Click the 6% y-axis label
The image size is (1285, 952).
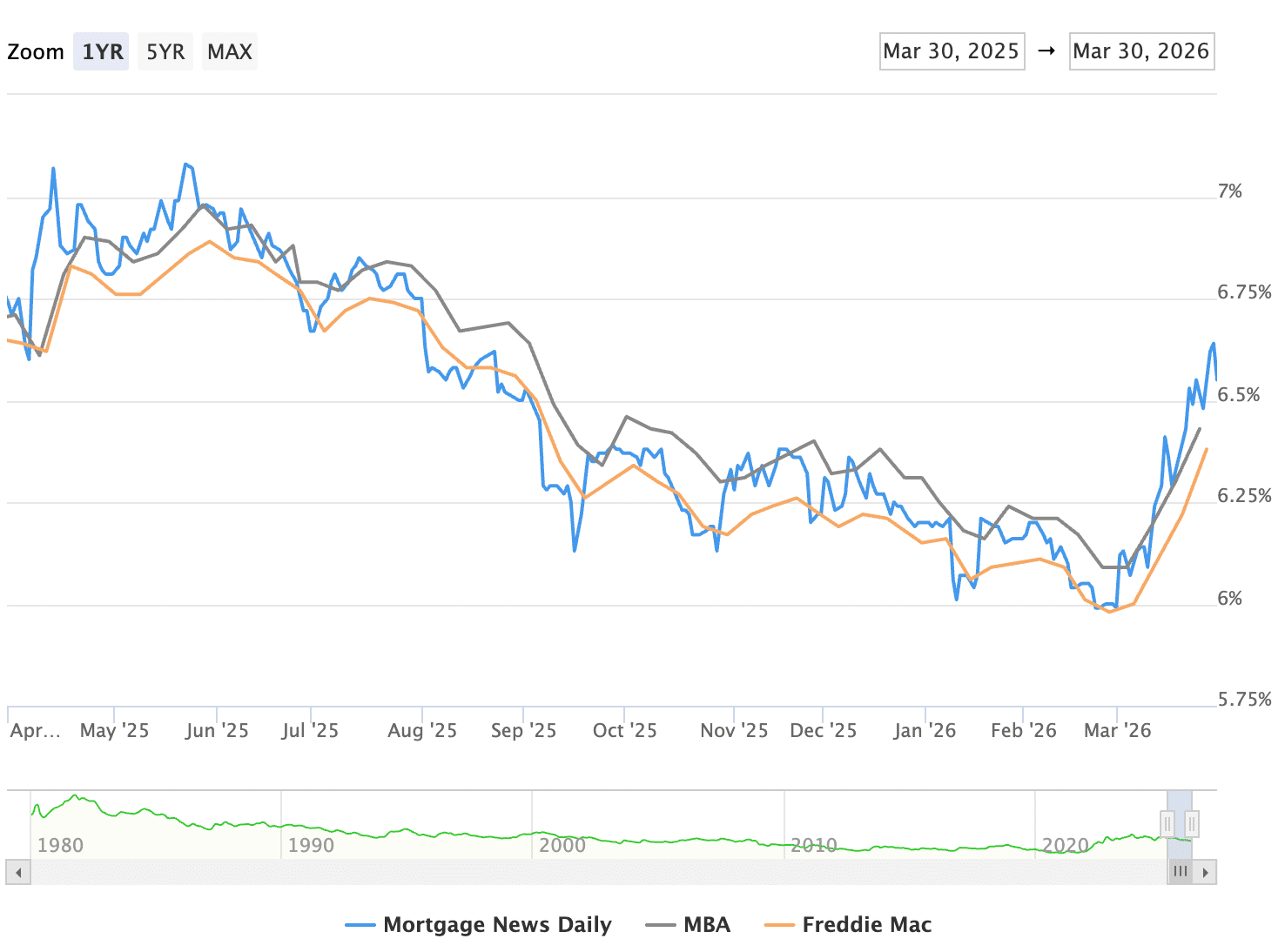click(x=1229, y=599)
